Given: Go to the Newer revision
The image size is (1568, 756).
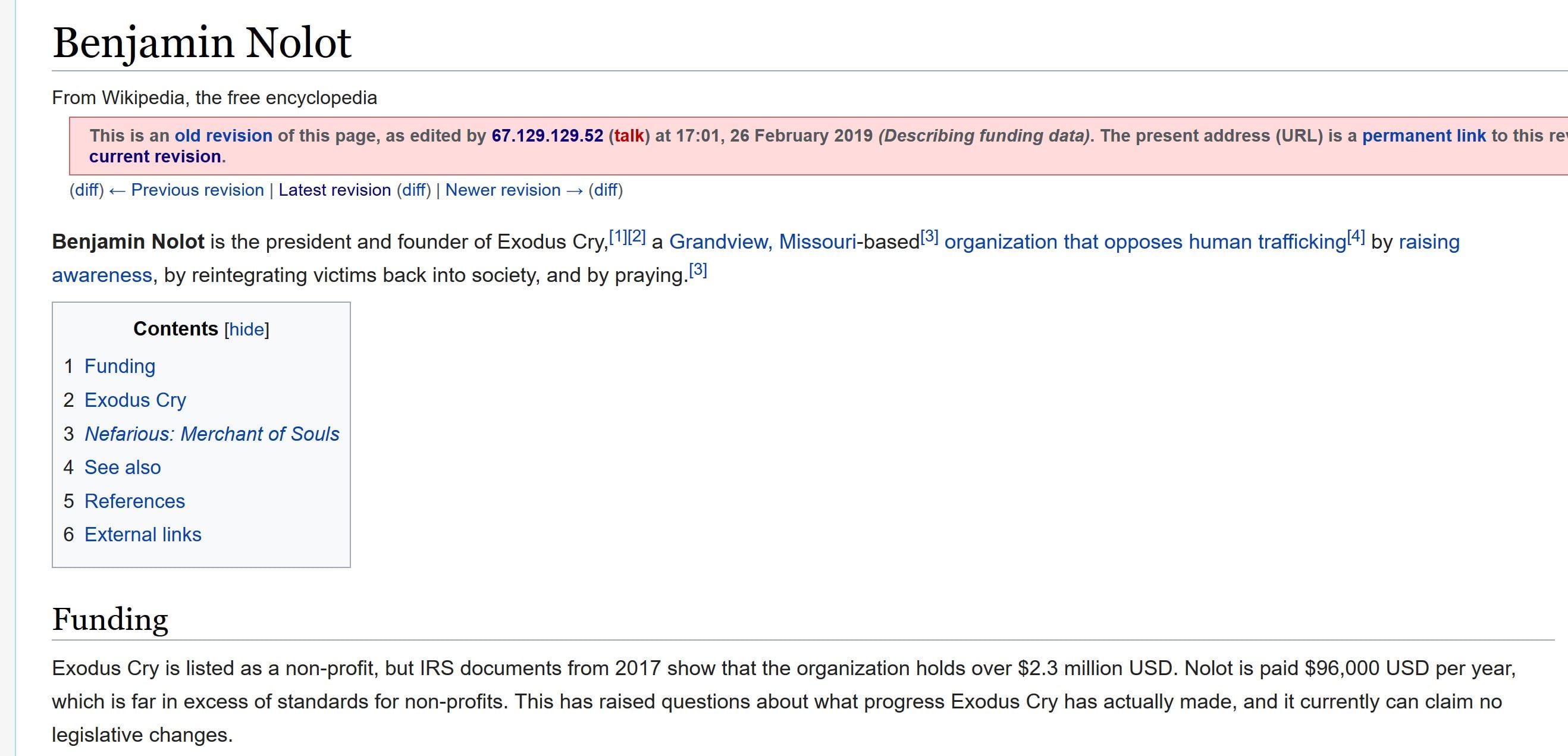Looking at the screenshot, I should [x=503, y=190].
